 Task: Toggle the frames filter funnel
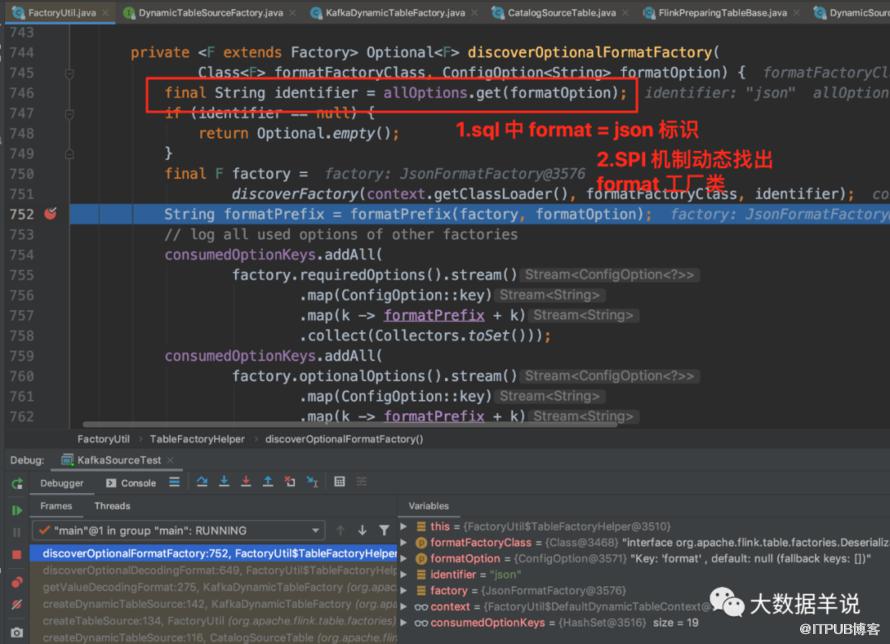point(384,531)
